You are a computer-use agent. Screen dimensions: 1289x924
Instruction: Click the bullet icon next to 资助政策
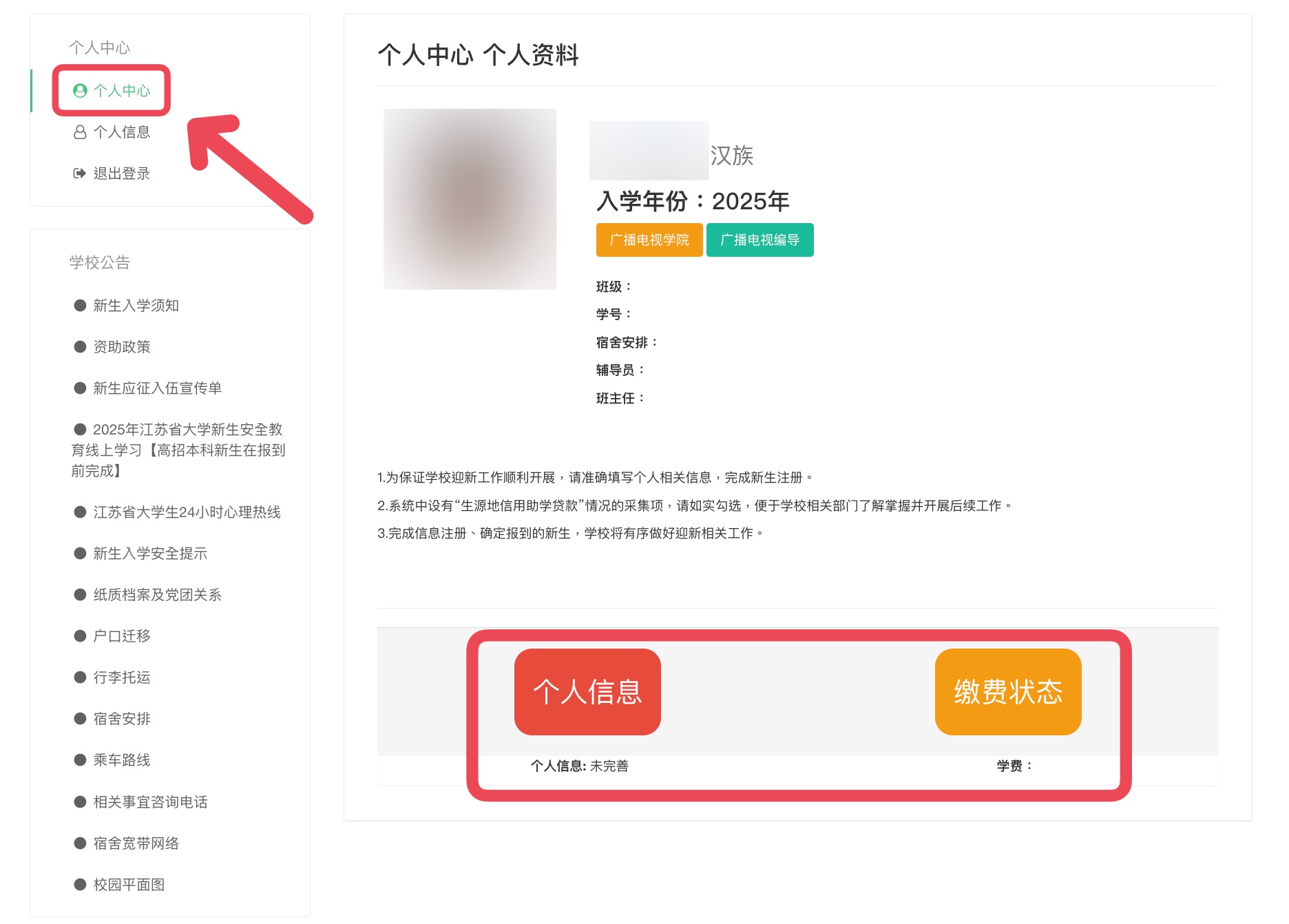[80, 347]
